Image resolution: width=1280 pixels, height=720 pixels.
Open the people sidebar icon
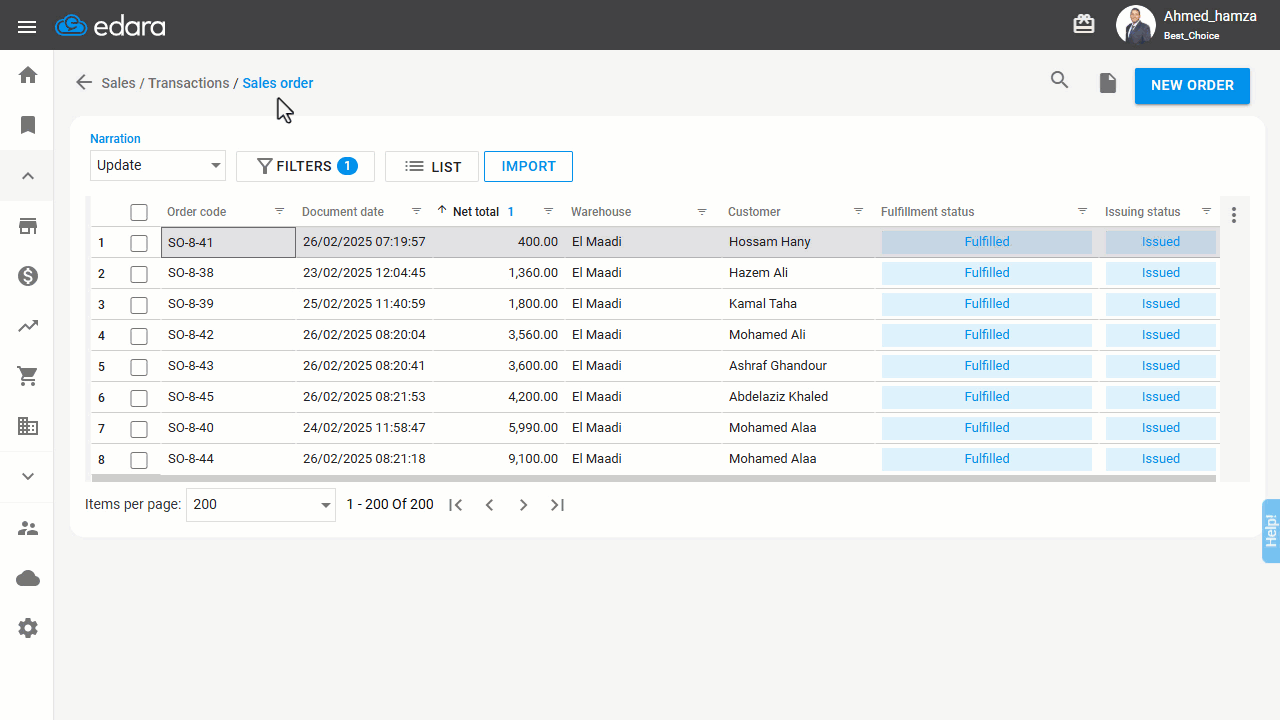28,528
